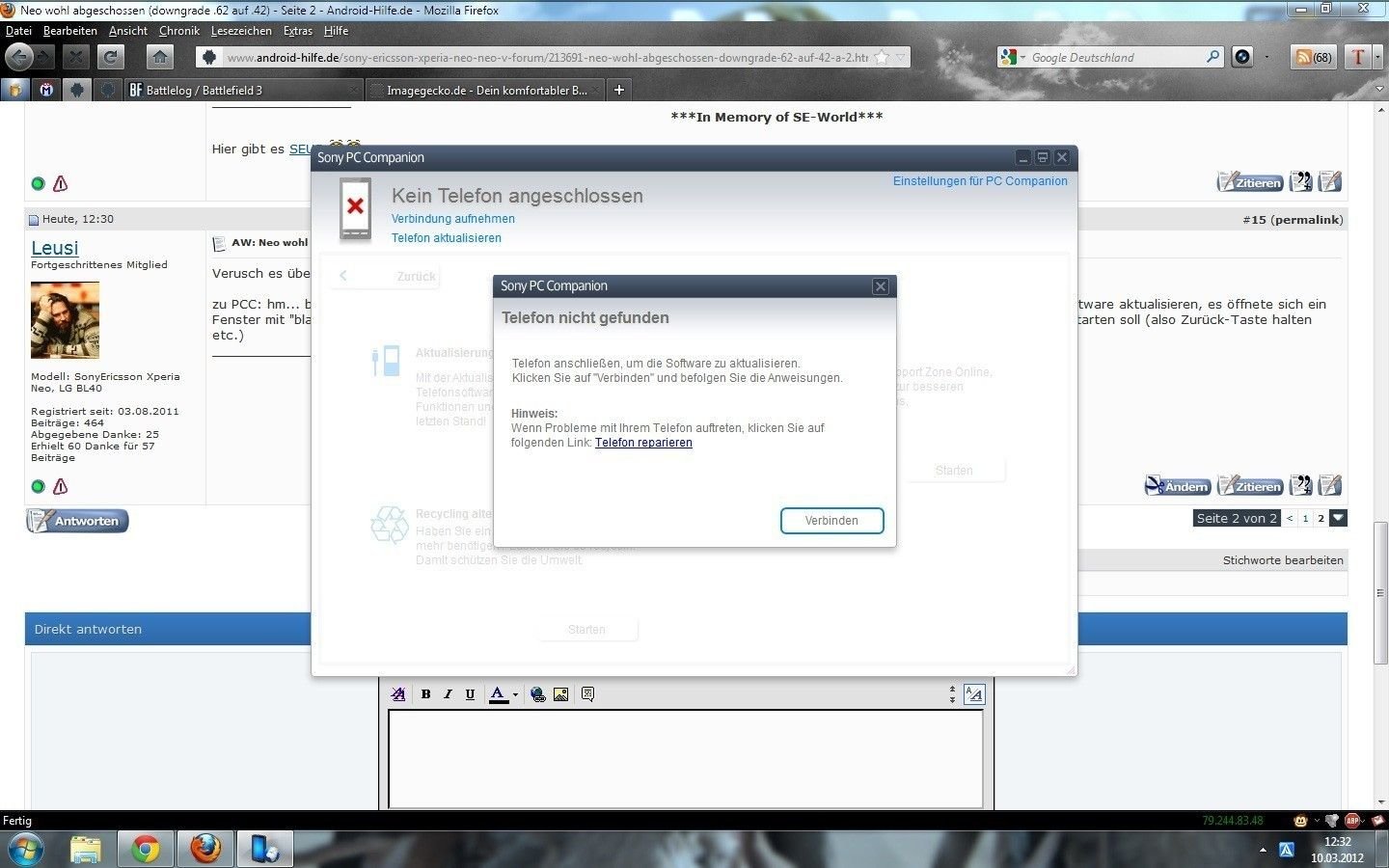The width and height of the screenshot is (1389, 868).
Task: Open the Chronik menu
Action: (x=178, y=31)
